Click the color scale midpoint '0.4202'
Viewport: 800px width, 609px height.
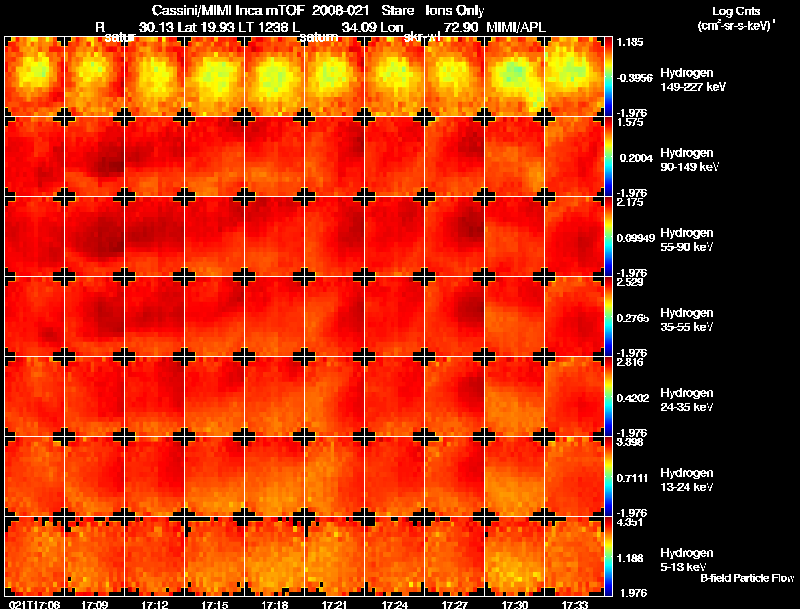click(x=633, y=398)
